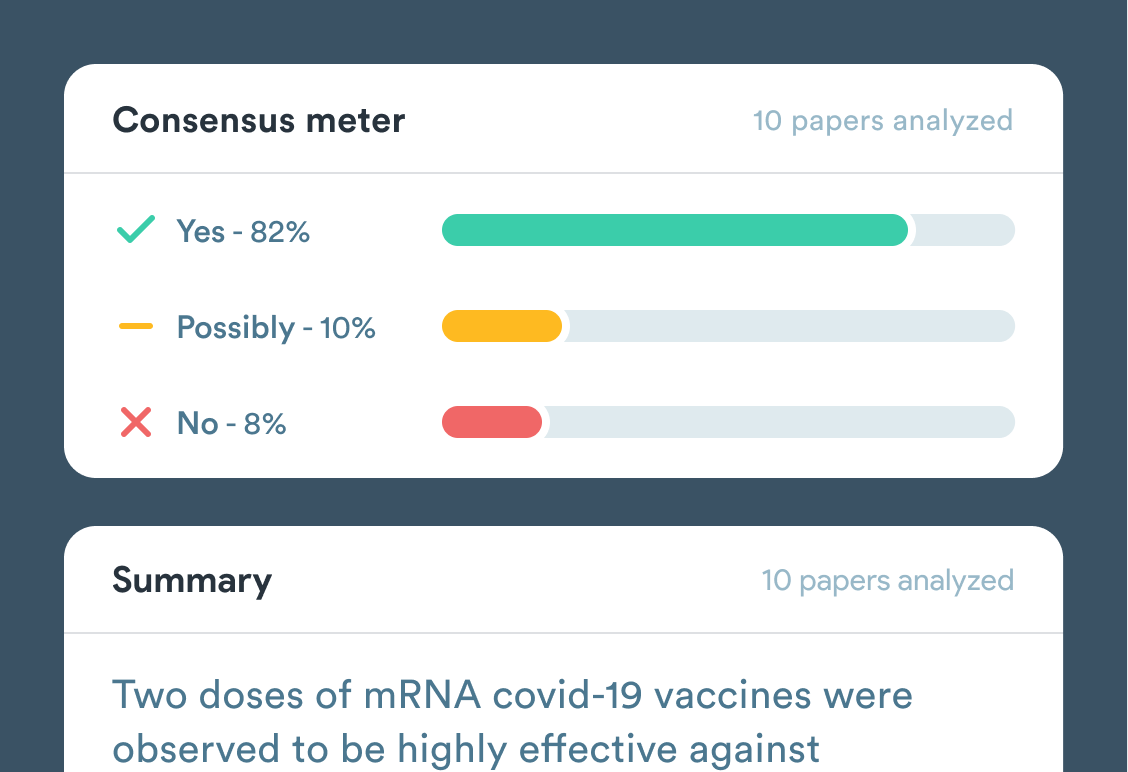Click the 'Summary' heading
The height and width of the screenshot is (772, 1128).
click(192, 580)
